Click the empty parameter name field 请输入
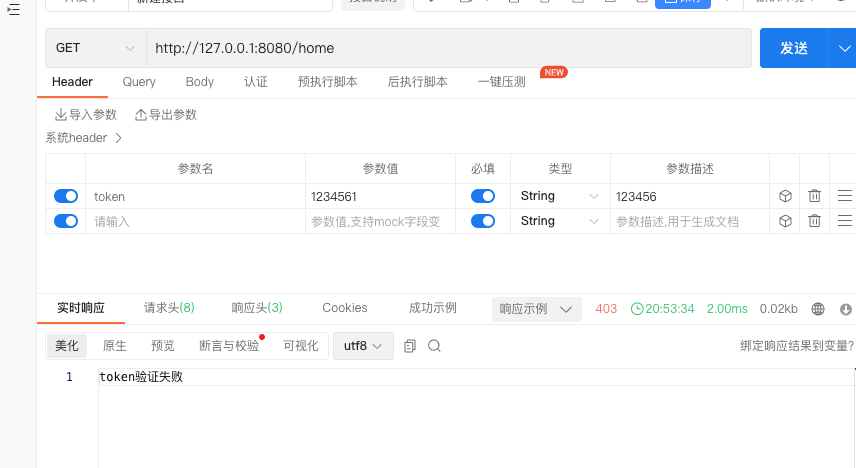The image size is (856, 468). (195, 221)
